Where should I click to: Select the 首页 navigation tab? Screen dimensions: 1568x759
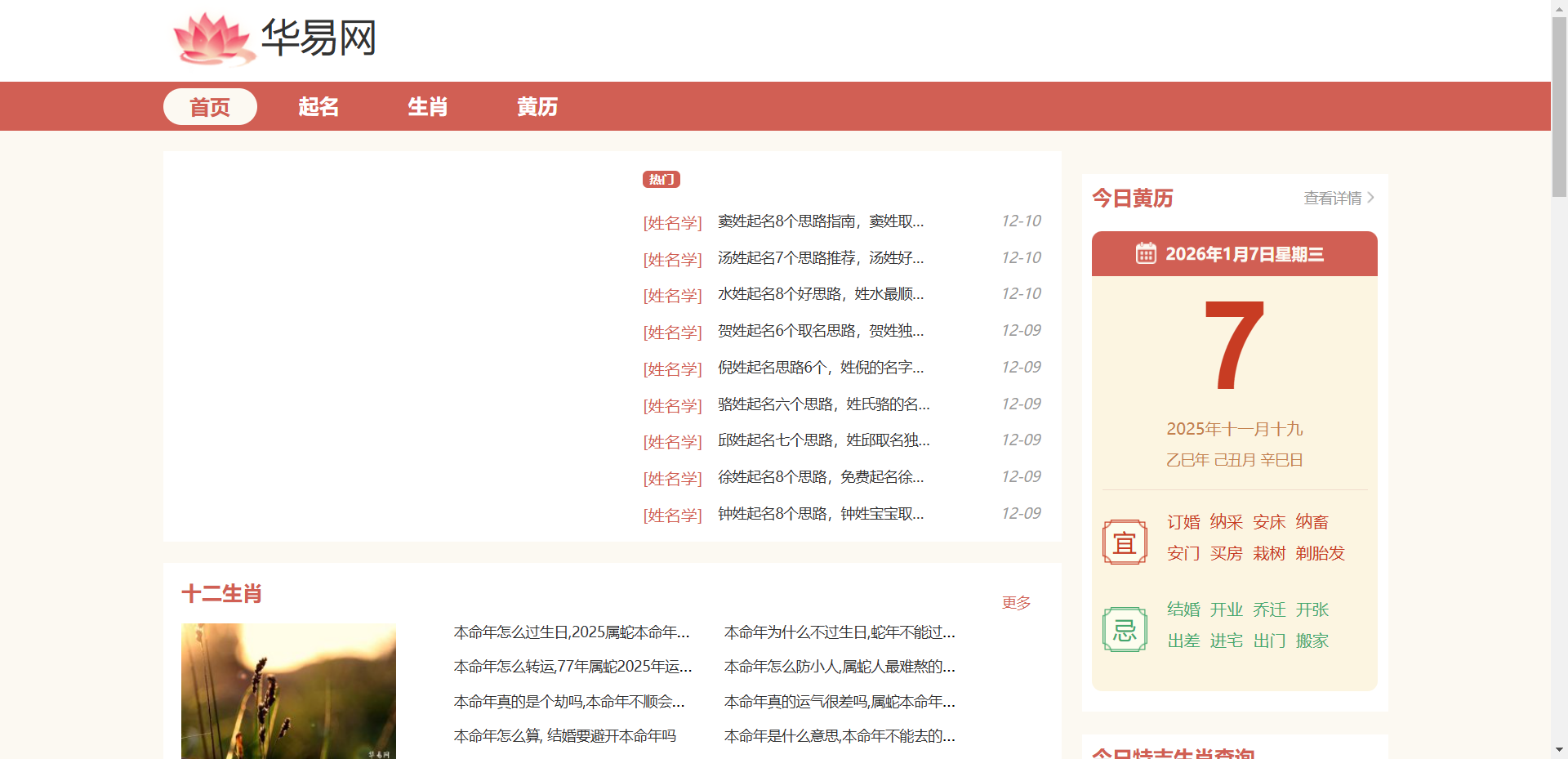click(x=209, y=106)
